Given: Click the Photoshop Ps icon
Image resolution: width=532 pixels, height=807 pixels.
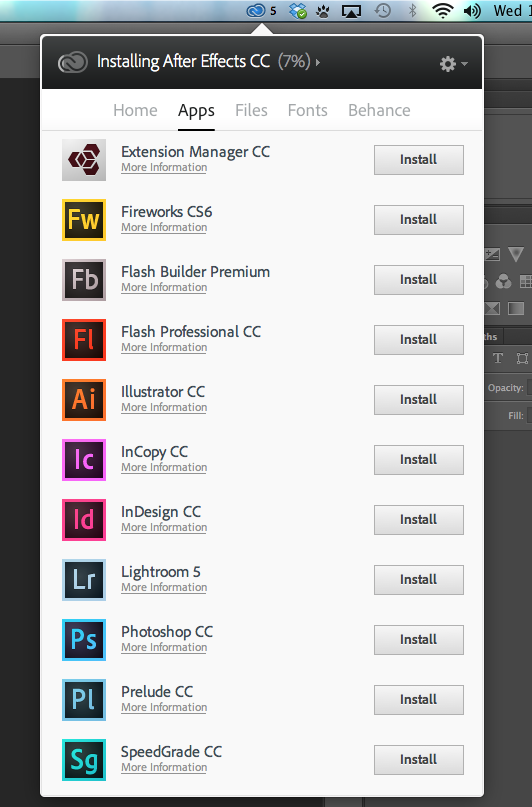Looking at the screenshot, I should click(84, 640).
